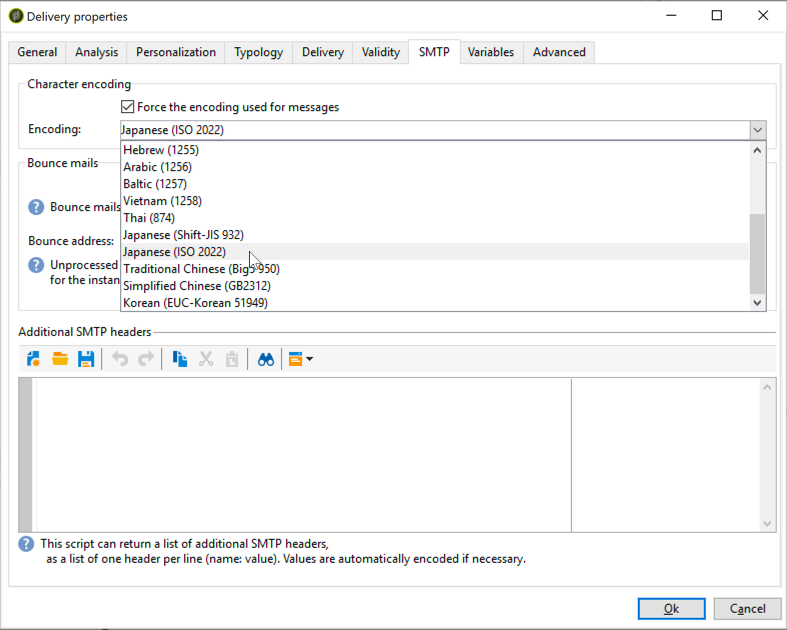Viewport: 787px width, 630px height.
Task: Select Japanese (Shift-JIS 932) encoding
Action: tap(435, 235)
